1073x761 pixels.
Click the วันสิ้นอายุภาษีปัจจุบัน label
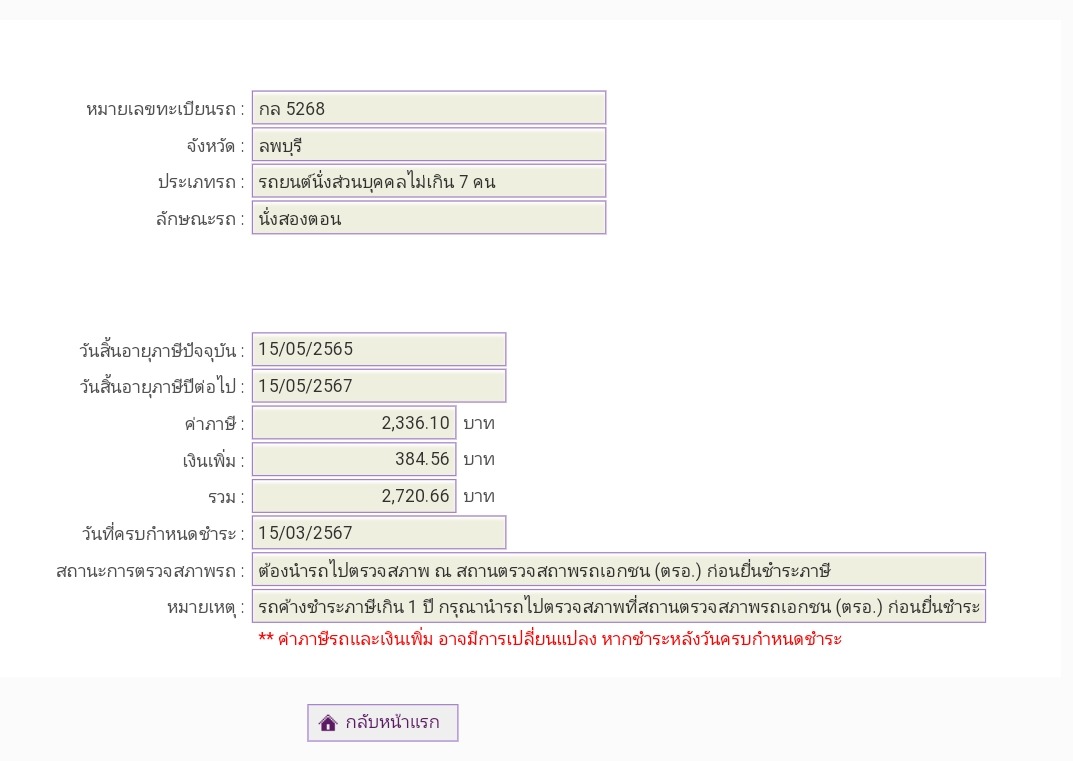(x=161, y=350)
